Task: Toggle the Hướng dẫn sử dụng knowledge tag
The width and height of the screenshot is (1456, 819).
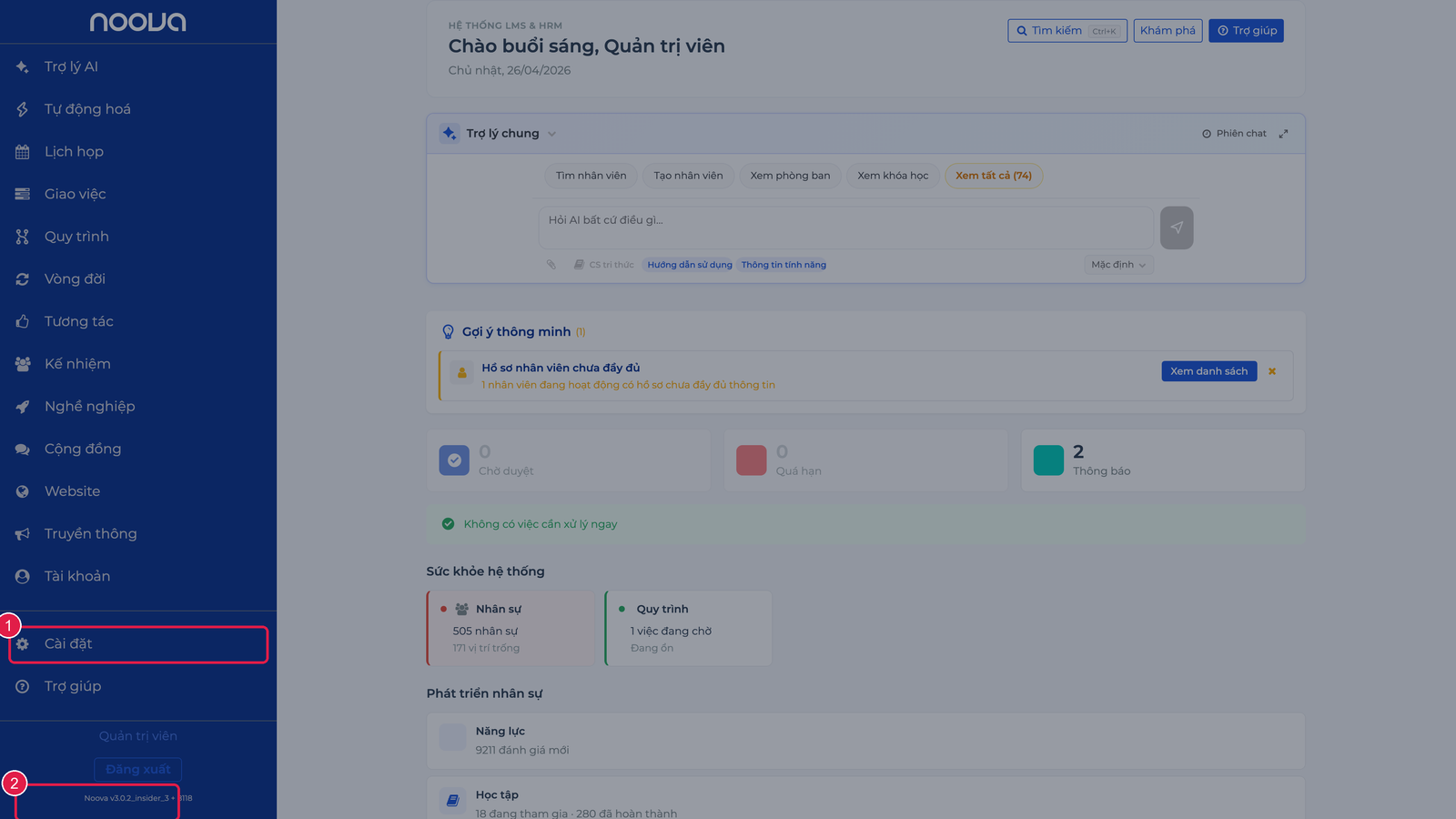Action: pos(690,265)
